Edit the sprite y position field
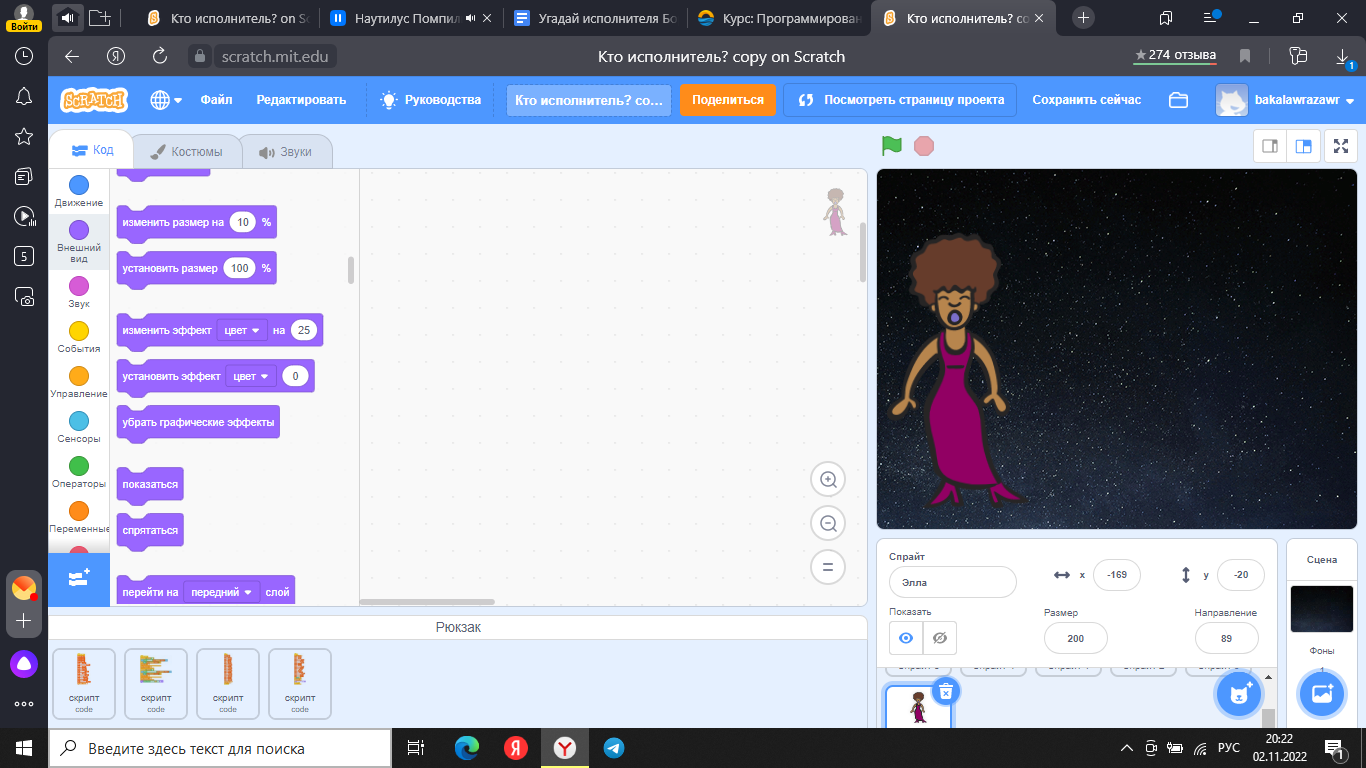Viewport: 1366px width, 768px height. point(1240,575)
